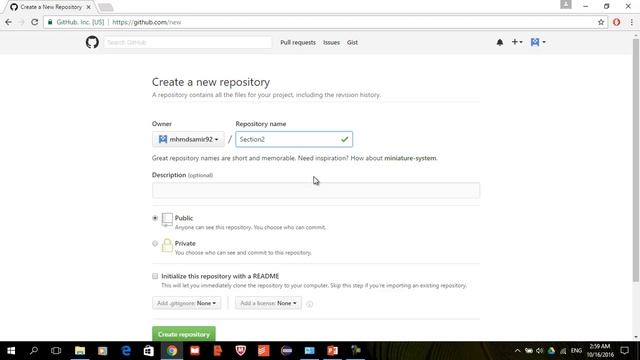Select the Public radio button
Screen dimensions: 640x360
(155, 218)
